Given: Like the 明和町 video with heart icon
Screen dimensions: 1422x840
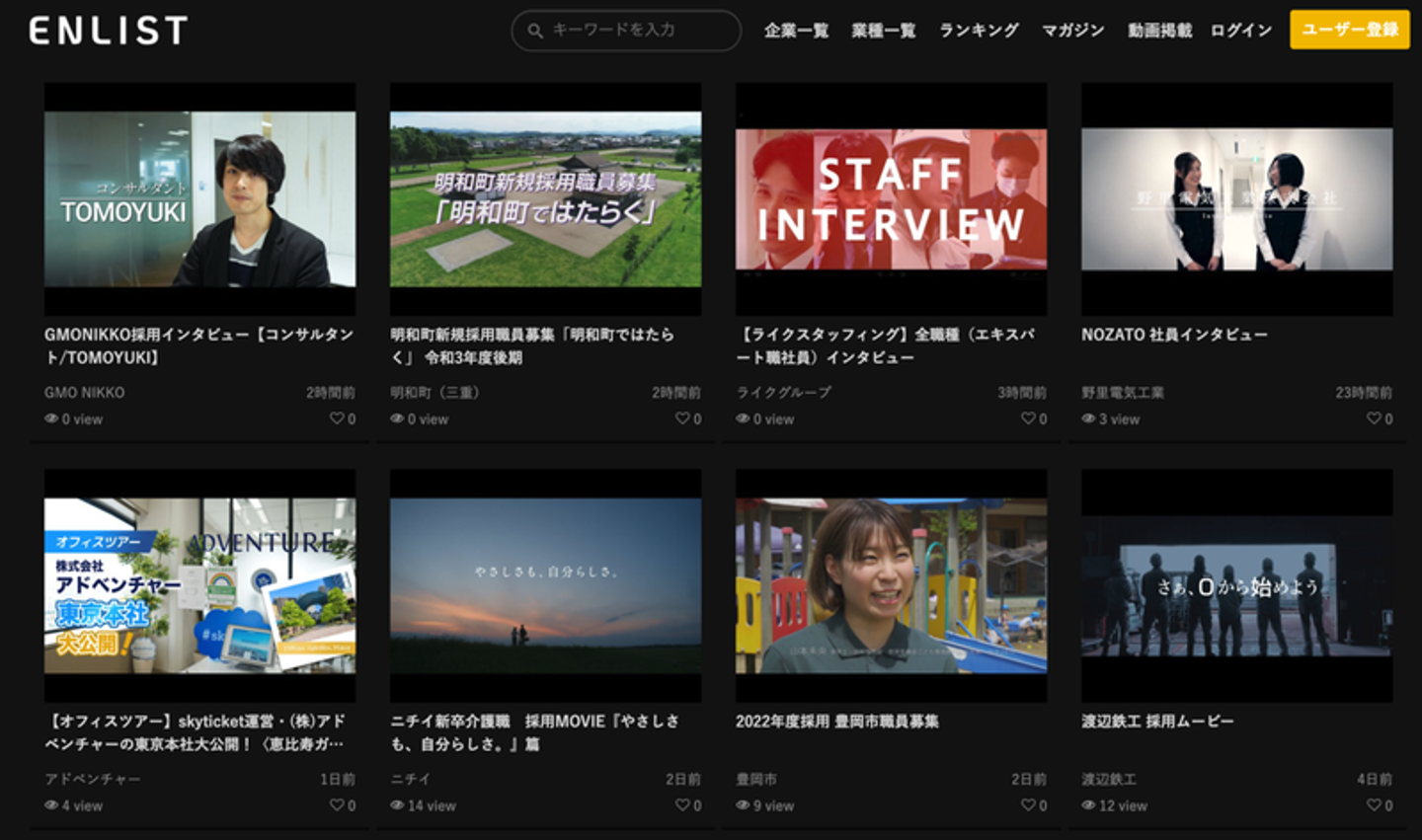Looking at the screenshot, I should 682,419.
